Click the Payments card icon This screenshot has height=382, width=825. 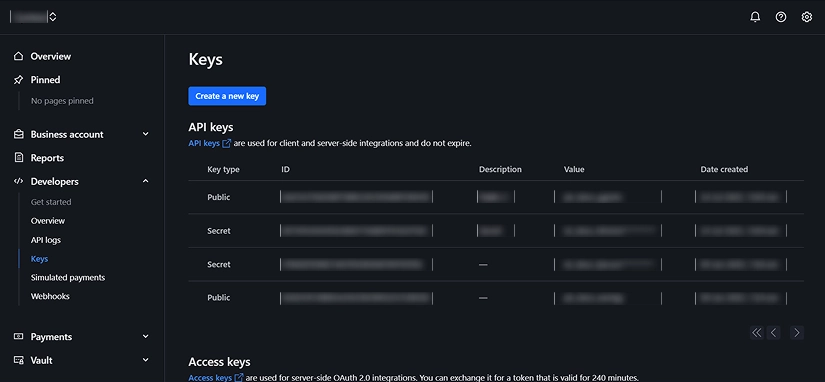(x=18, y=336)
